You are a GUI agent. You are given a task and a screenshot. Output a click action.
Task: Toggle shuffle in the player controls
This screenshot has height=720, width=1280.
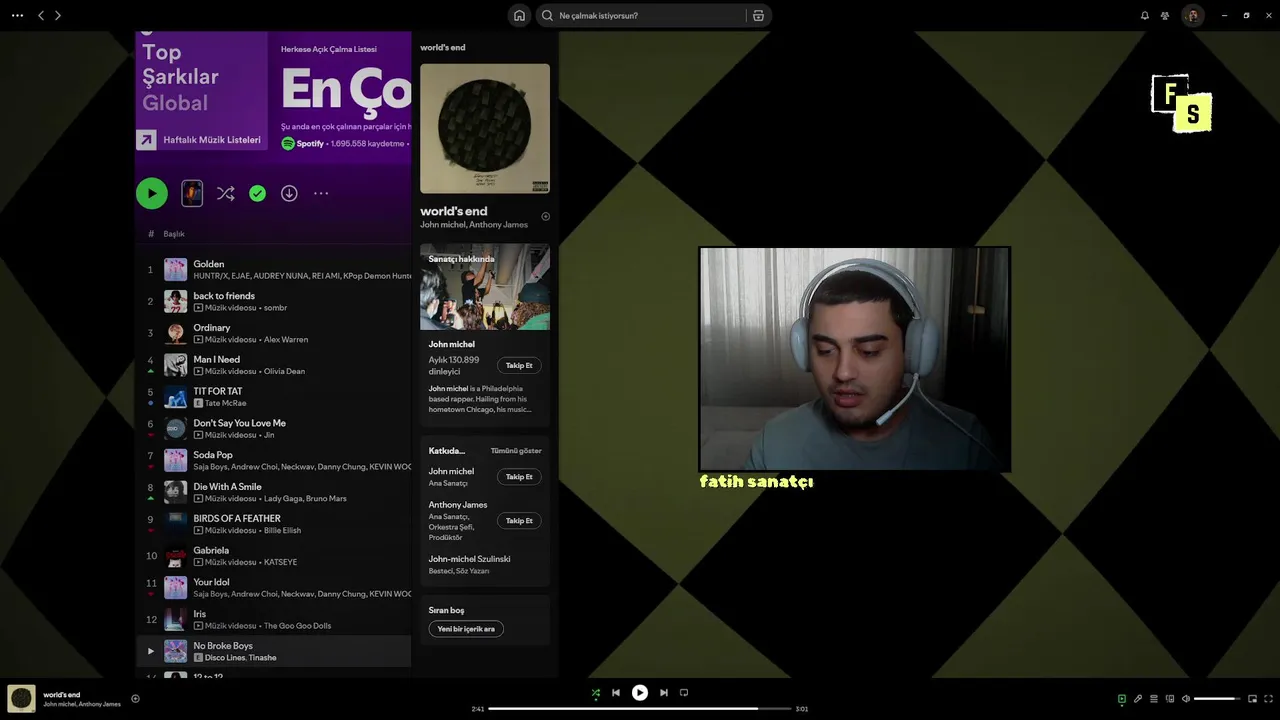(596, 692)
